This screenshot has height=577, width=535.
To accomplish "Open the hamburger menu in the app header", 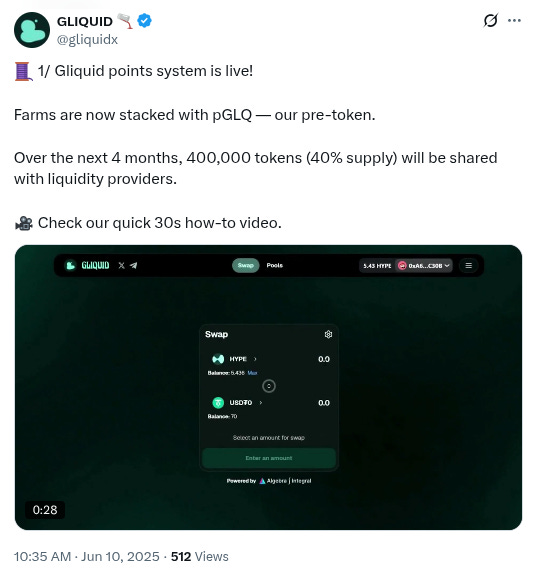I will (x=468, y=265).
